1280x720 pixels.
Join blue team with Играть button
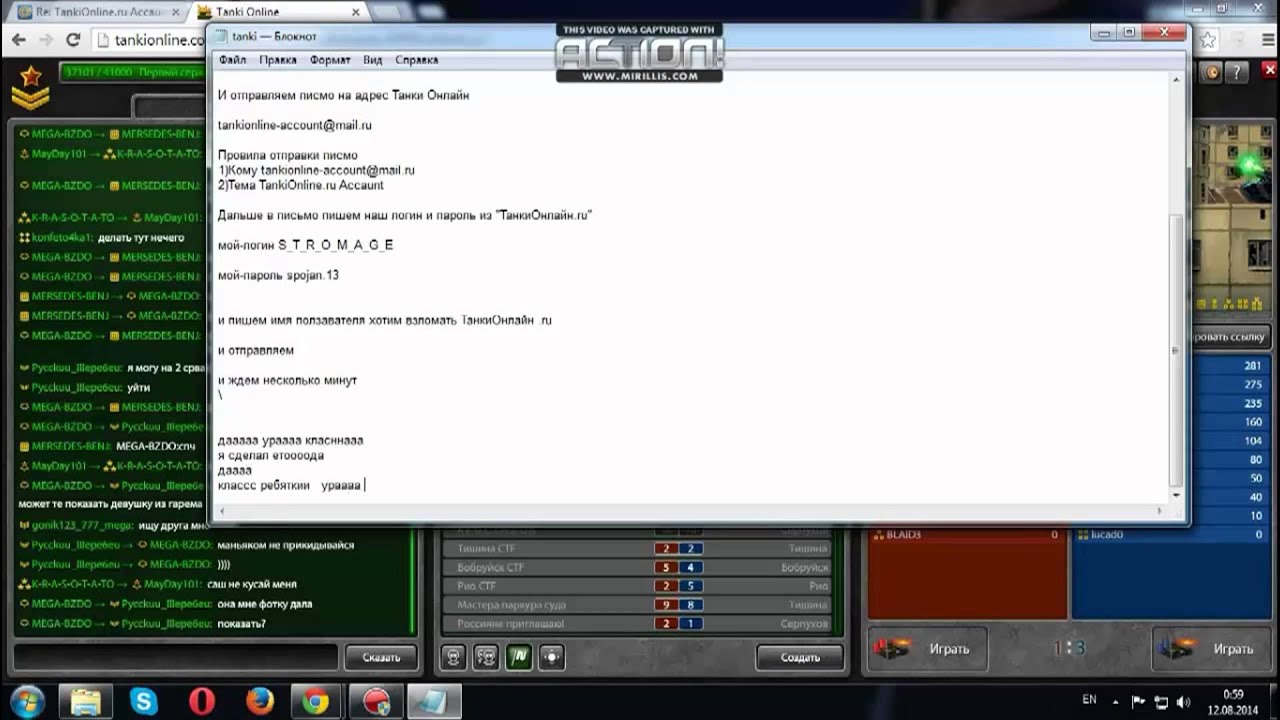[x=1211, y=649]
